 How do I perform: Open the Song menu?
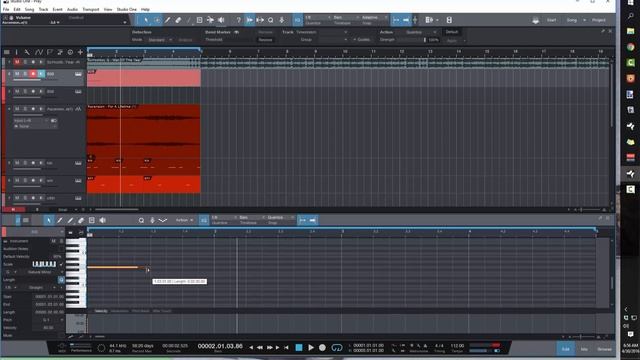[x=29, y=9]
